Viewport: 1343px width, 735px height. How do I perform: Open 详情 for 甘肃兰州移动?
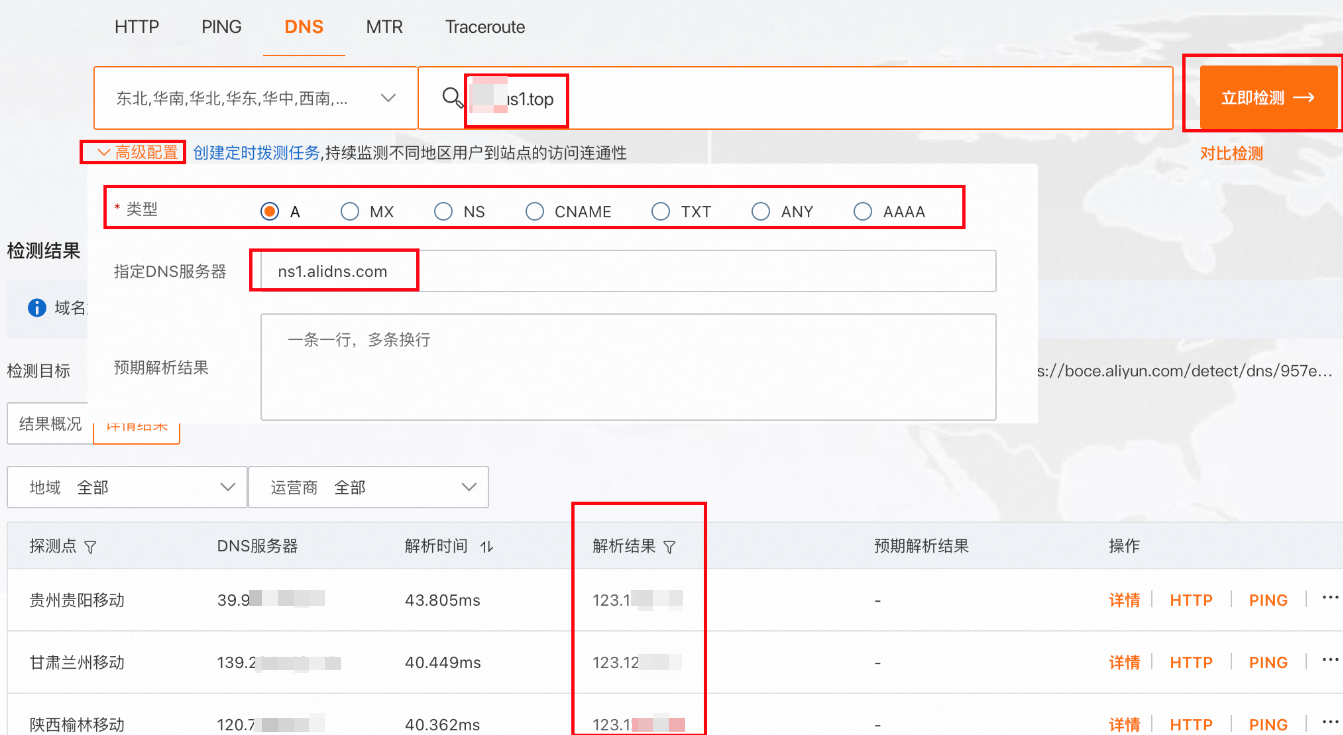(1124, 662)
